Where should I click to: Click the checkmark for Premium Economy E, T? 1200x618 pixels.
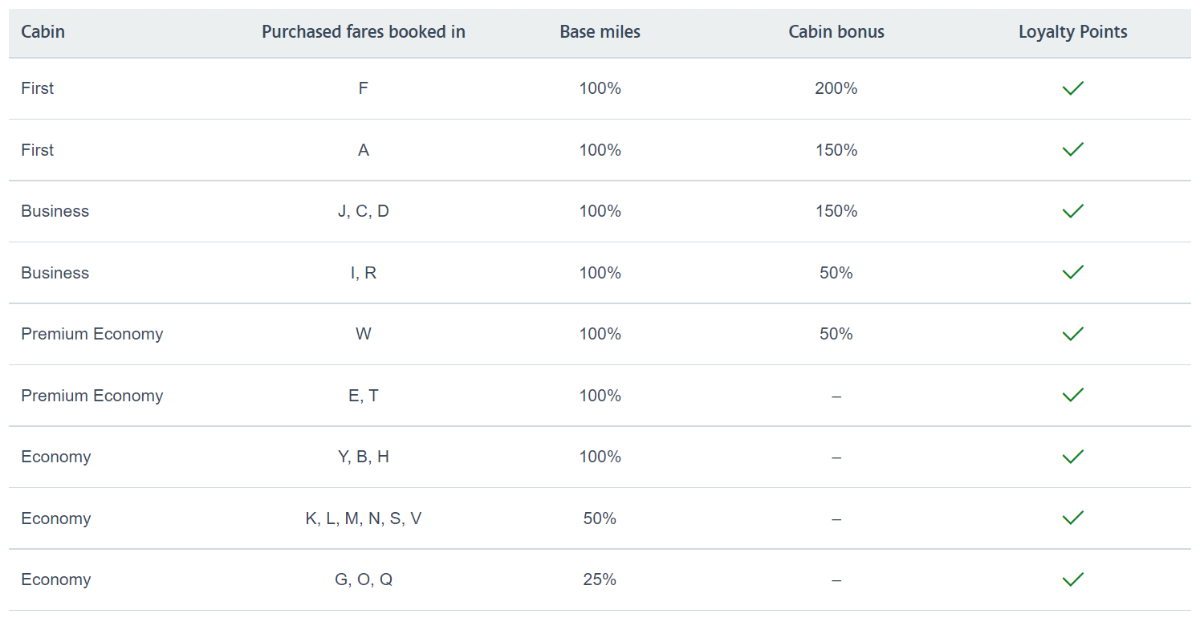tap(1073, 395)
